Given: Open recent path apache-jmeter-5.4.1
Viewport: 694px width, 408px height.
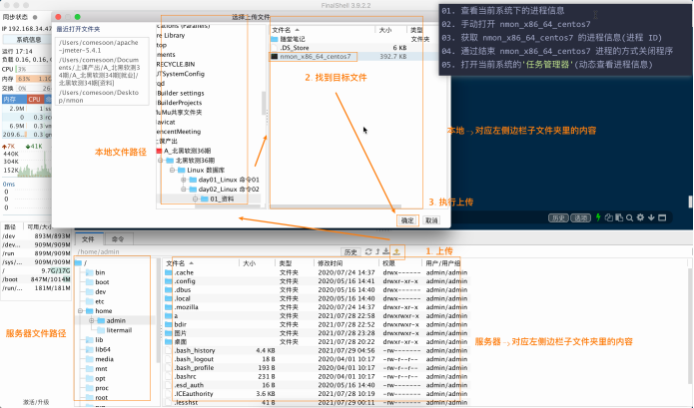Looking at the screenshot, I should [x=99, y=46].
